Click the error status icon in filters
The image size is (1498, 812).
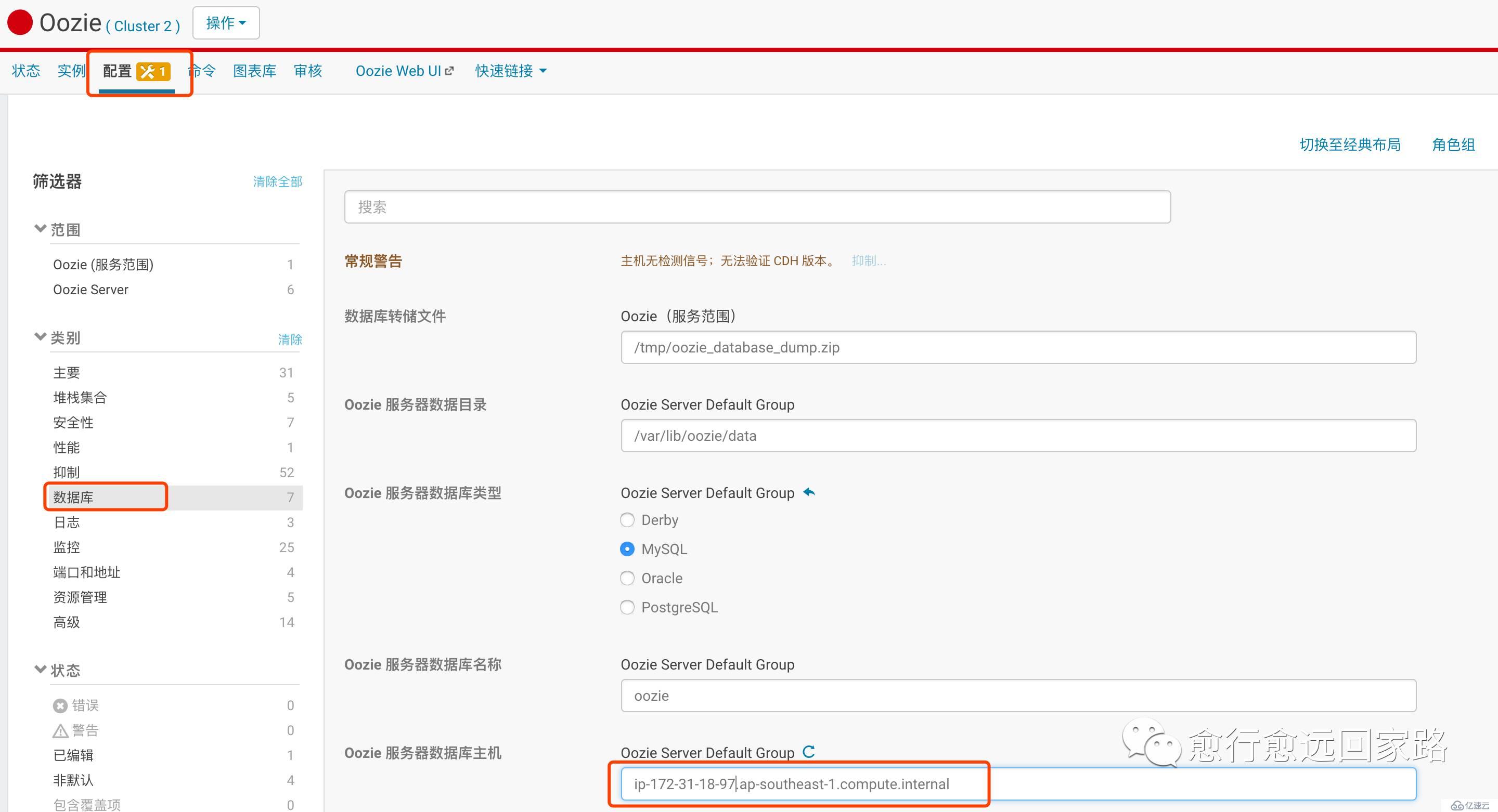pyautogui.click(x=60, y=705)
